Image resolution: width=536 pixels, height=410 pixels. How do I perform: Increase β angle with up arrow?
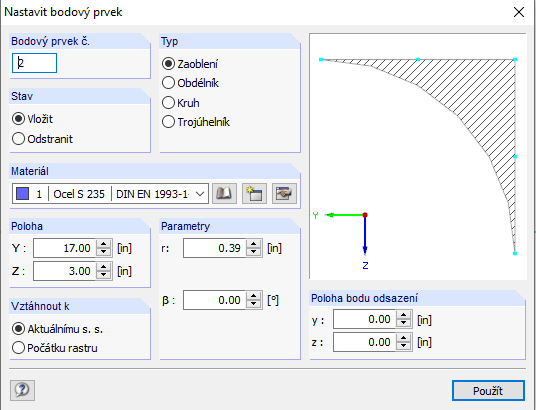point(253,296)
